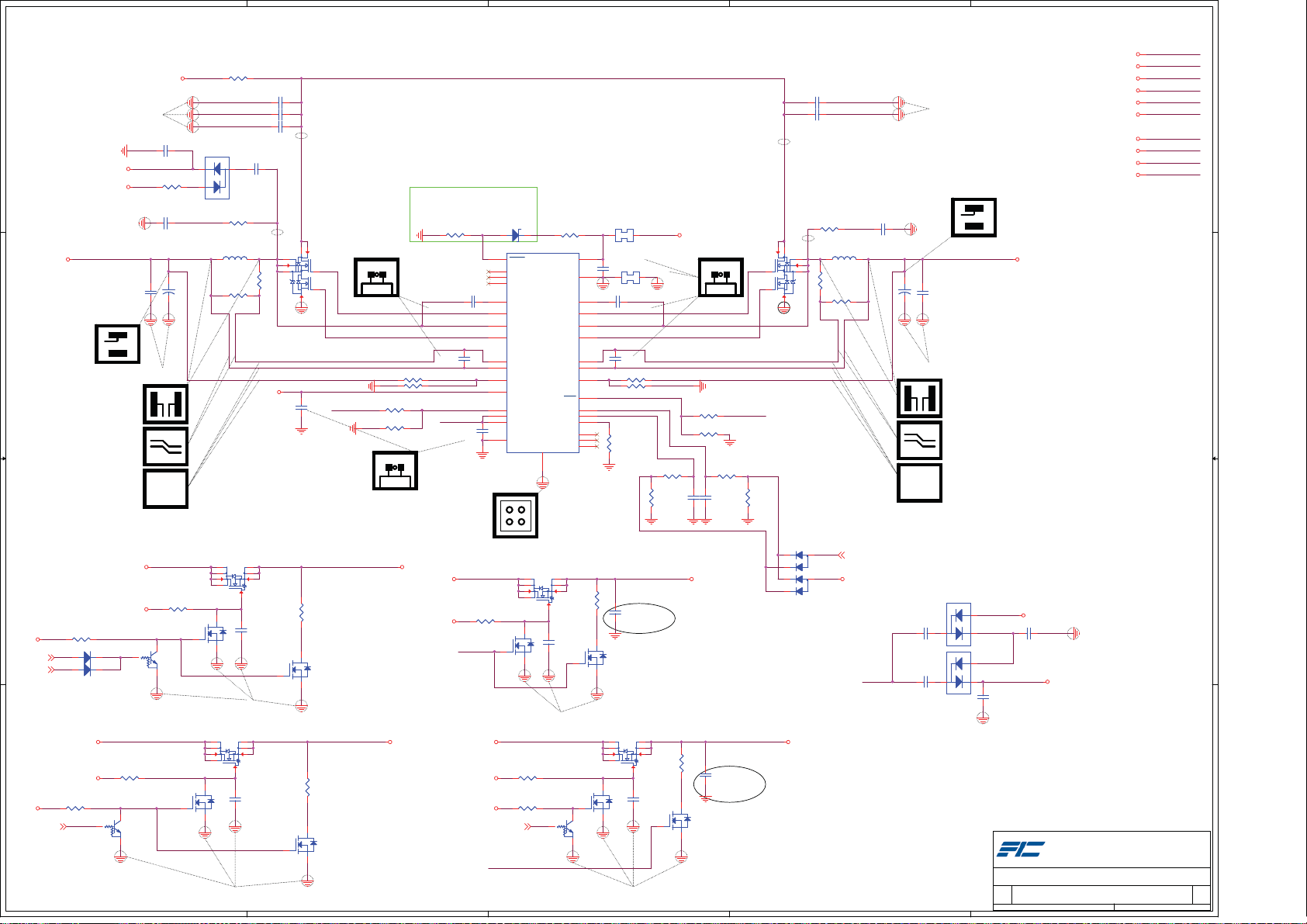
Task: Click the middle of three stacked round ground terminals
Action: pos(193,115)
